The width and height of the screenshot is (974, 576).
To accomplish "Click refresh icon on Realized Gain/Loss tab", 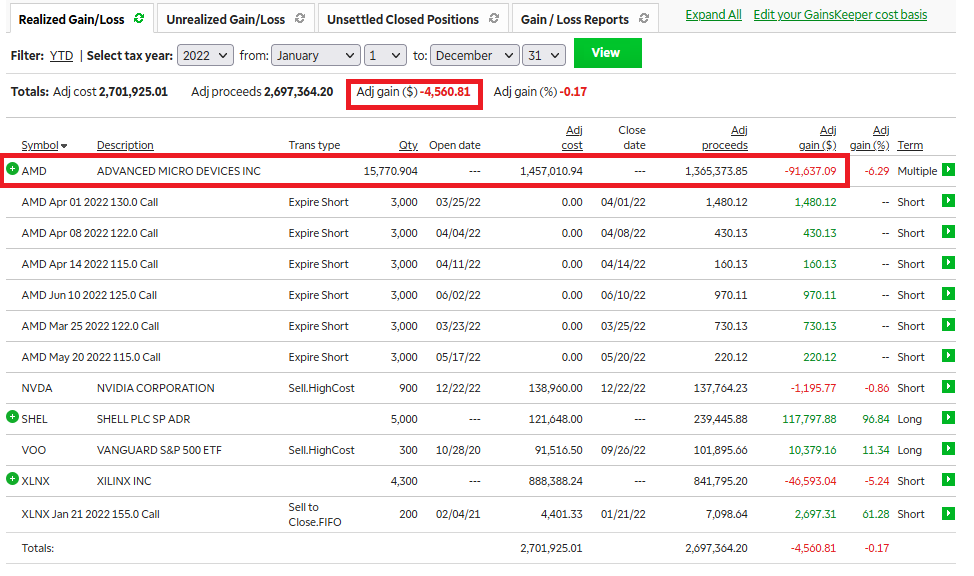I will [x=138, y=18].
